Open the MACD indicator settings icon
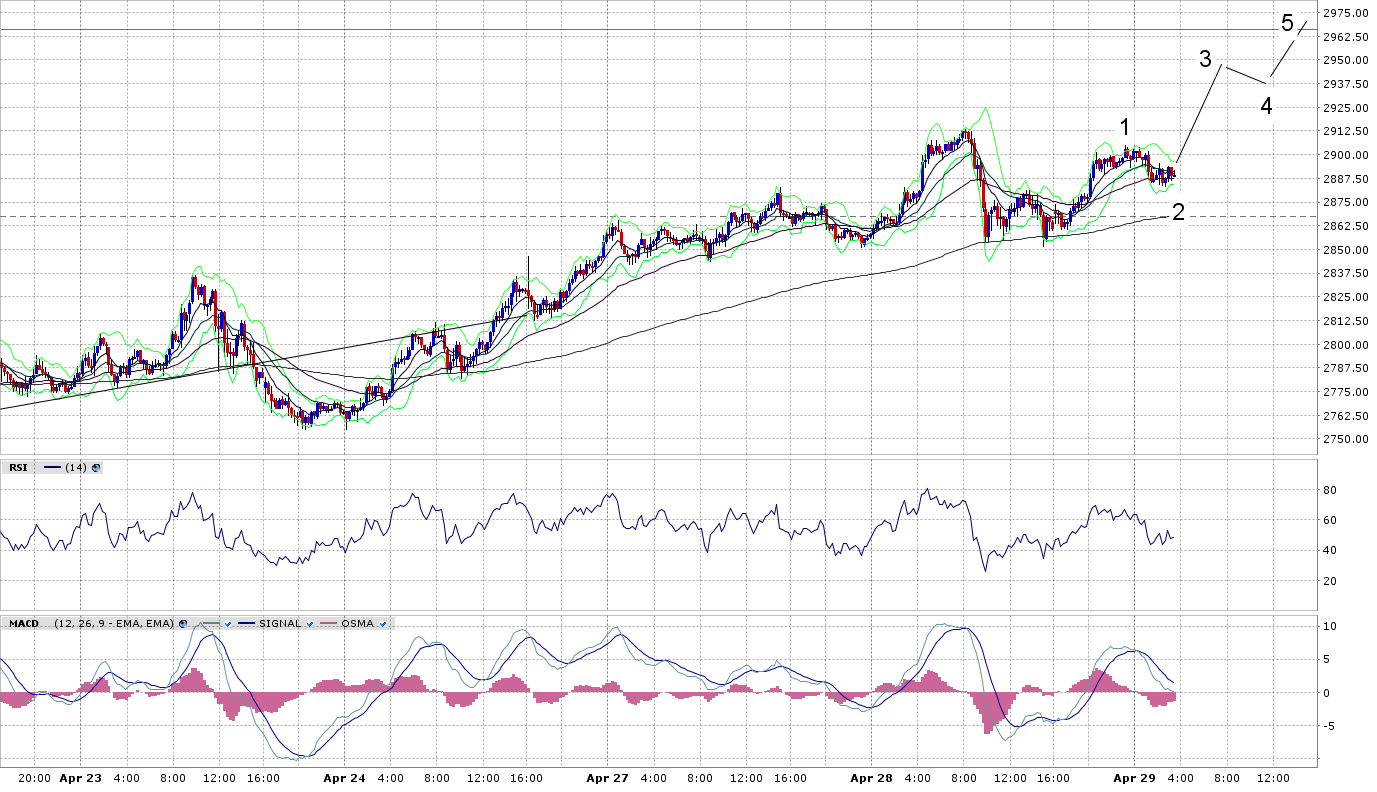 [182, 624]
